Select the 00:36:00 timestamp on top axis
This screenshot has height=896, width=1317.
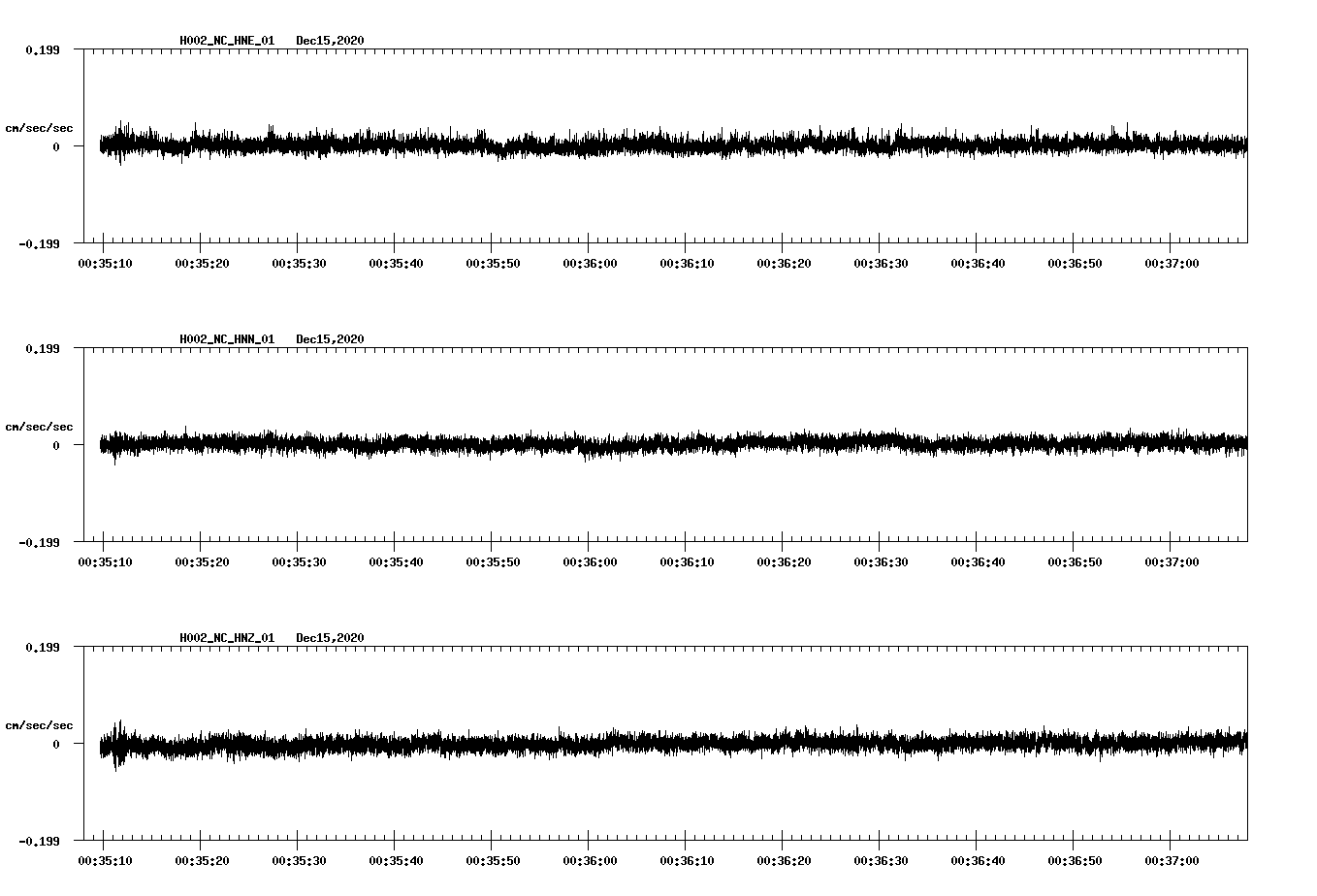[588, 262]
